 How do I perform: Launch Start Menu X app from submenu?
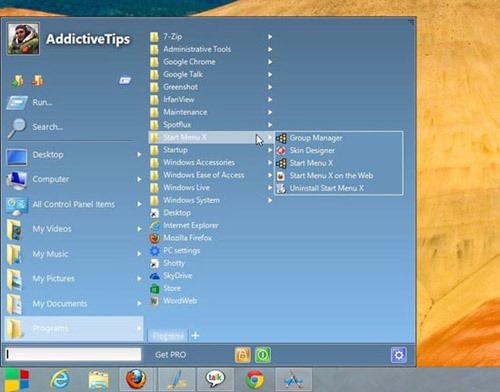coord(339,163)
